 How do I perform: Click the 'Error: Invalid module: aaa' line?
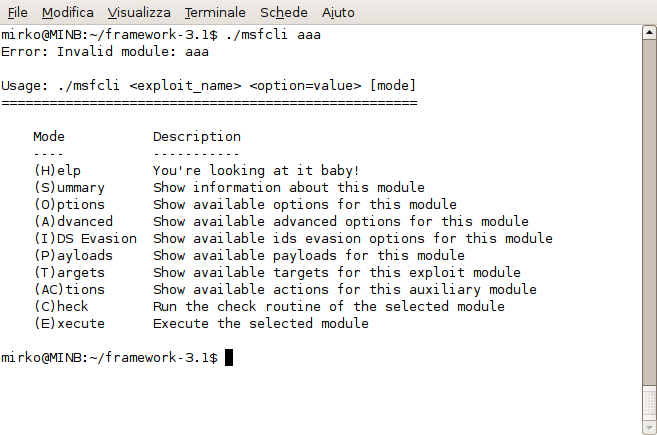[x=105, y=52]
